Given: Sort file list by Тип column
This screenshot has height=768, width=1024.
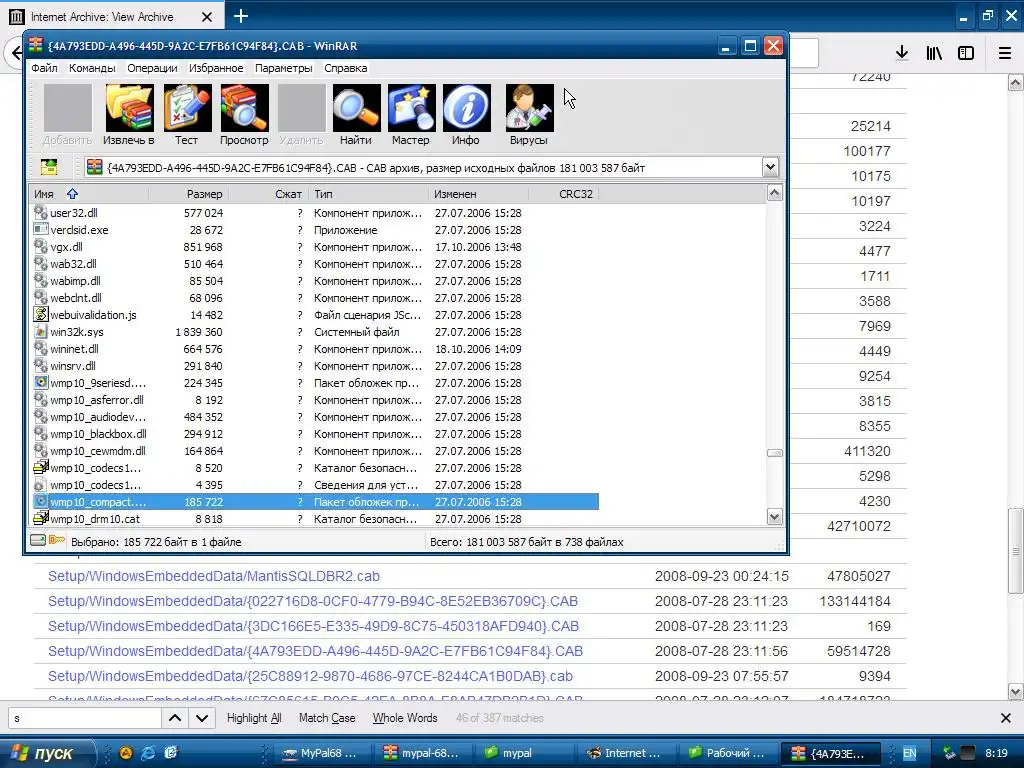Looking at the screenshot, I should point(368,194).
